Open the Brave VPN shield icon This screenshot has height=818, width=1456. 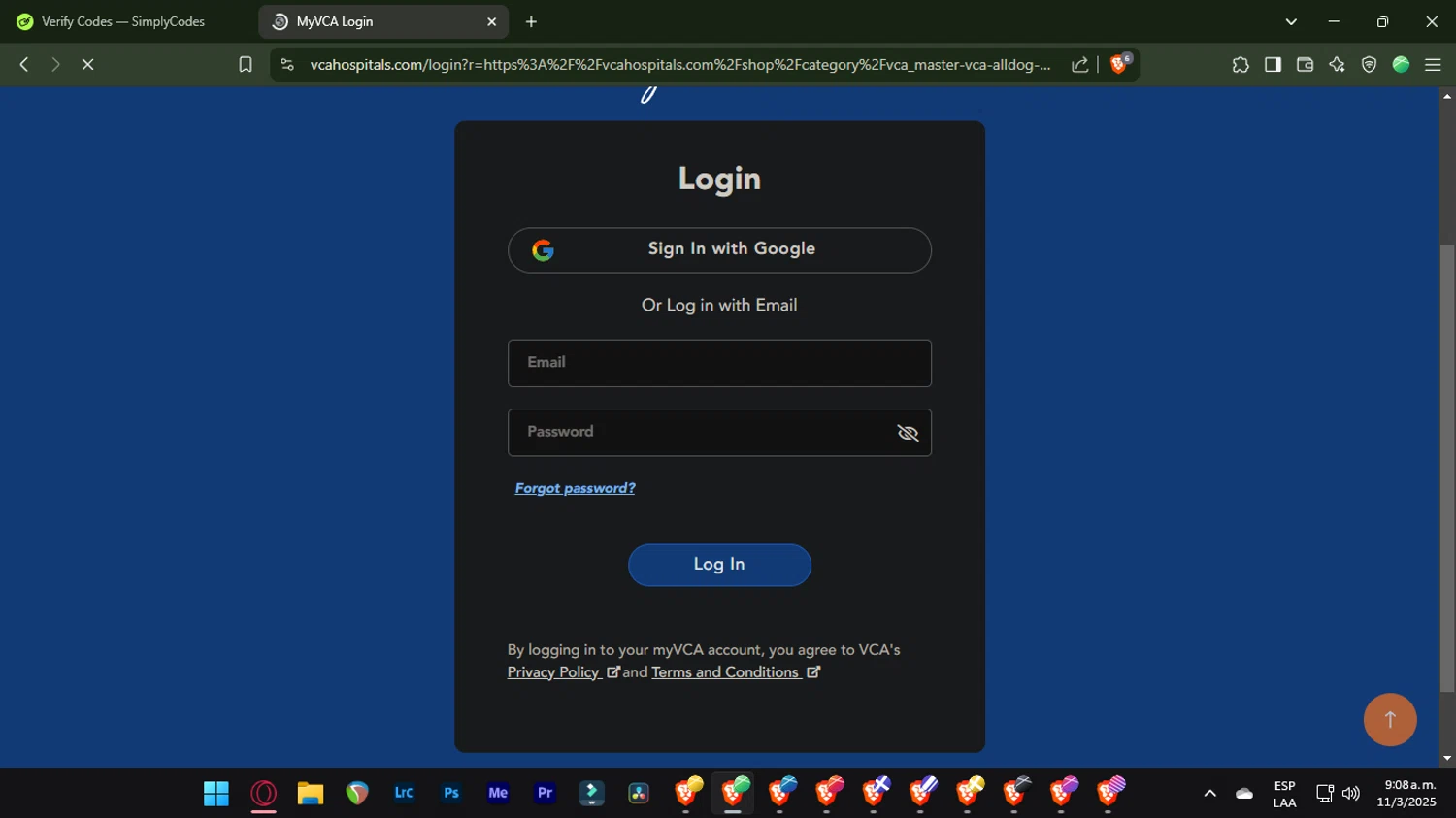tap(1369, 64)
